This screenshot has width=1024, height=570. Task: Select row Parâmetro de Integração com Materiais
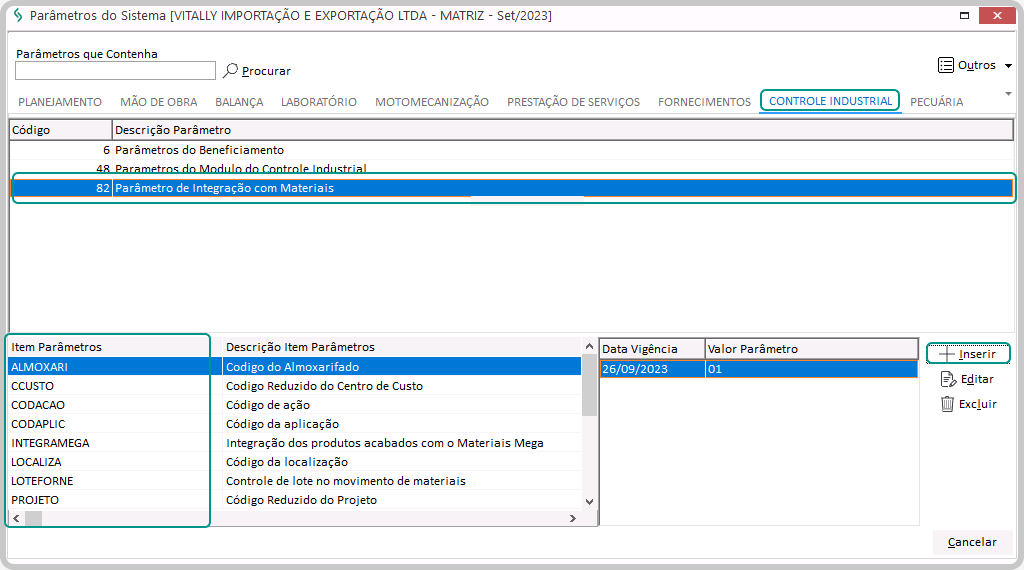(511, 188)
